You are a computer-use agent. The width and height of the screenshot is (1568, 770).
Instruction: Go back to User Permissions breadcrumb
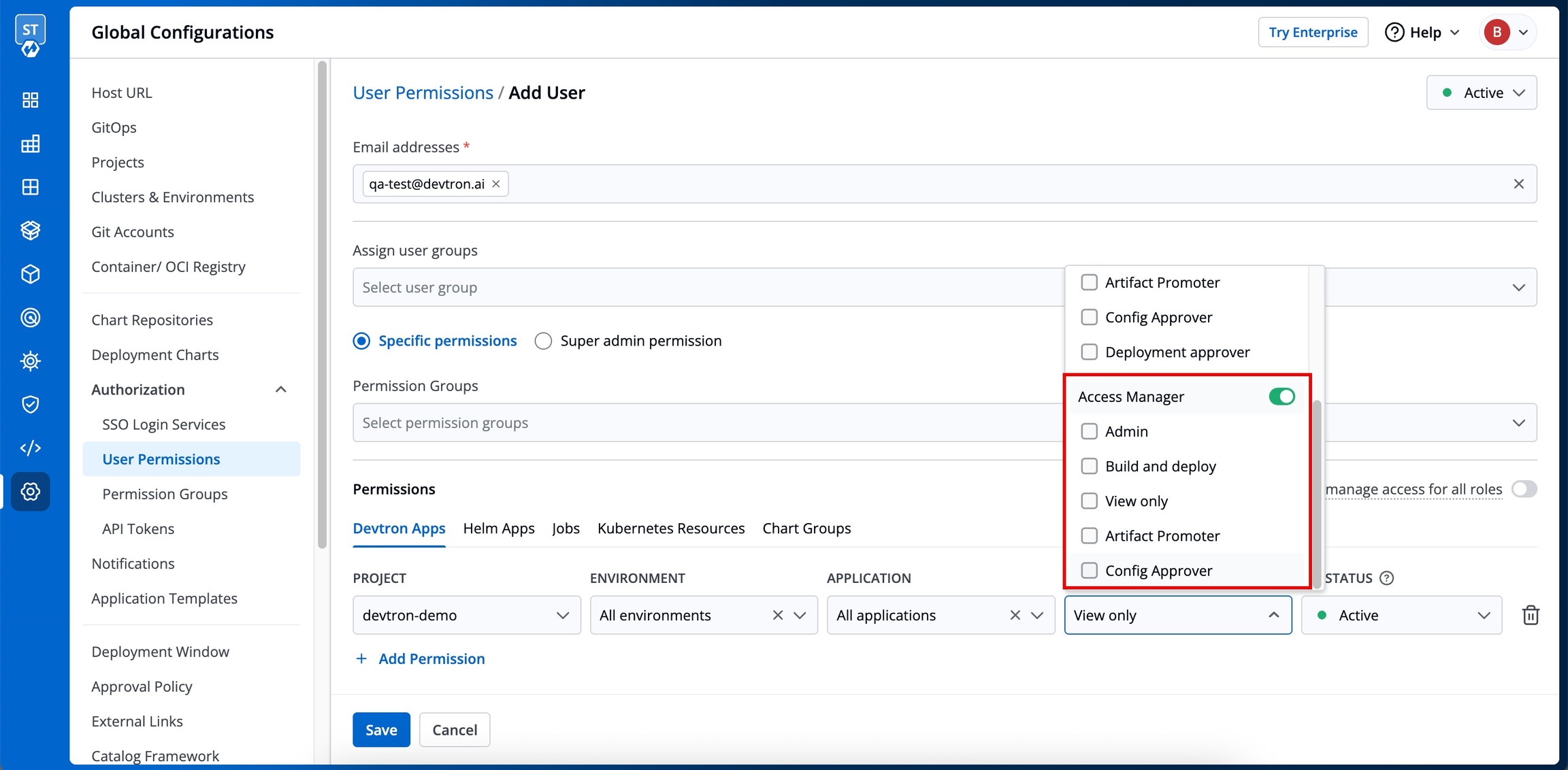tap(423, 93)
